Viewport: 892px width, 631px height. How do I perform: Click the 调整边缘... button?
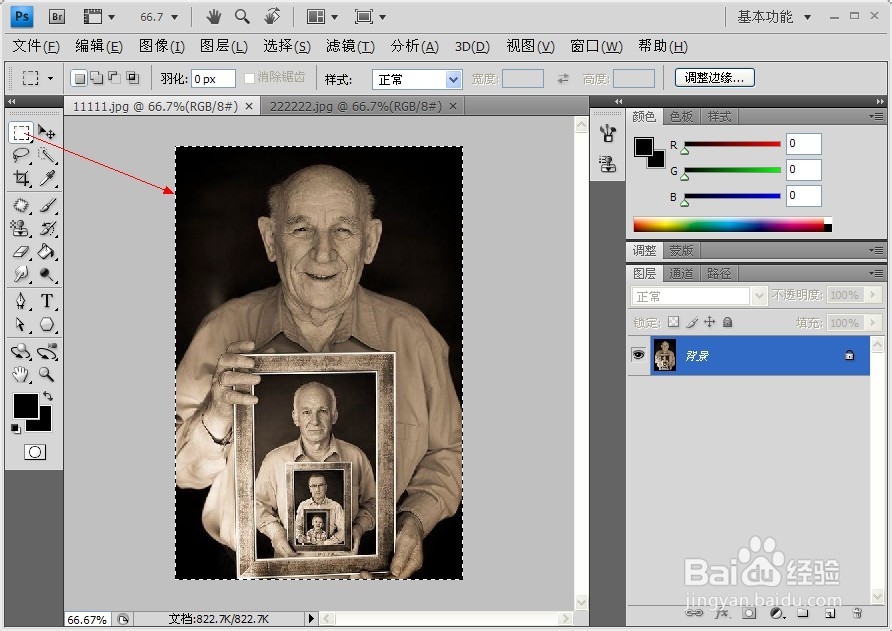point(714,78)
